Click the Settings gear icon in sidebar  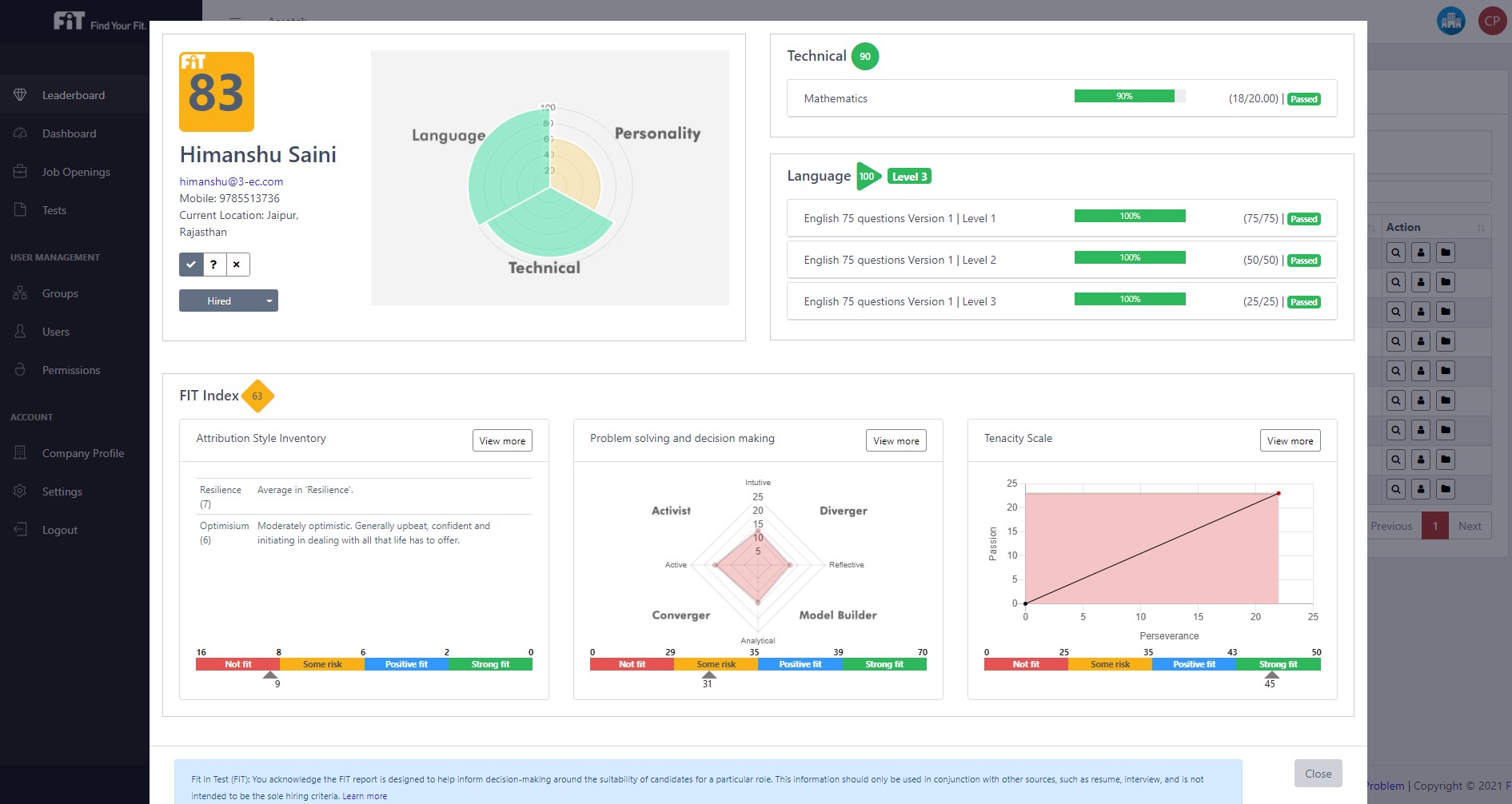(x=20, y=492)
